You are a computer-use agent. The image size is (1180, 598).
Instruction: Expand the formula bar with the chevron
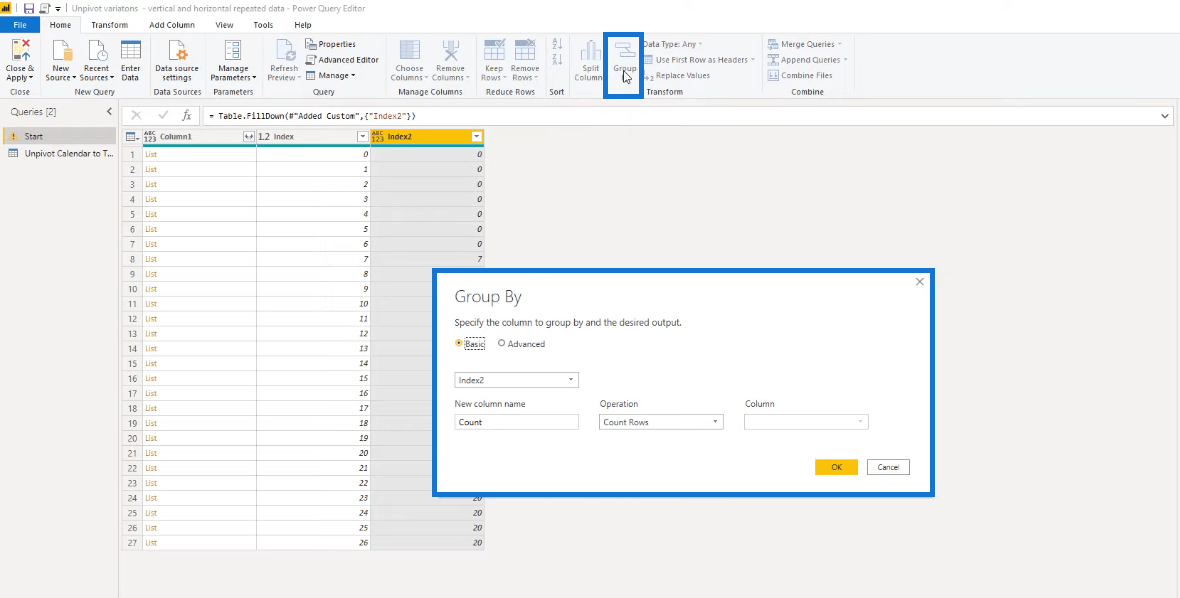pos(1165,116)
